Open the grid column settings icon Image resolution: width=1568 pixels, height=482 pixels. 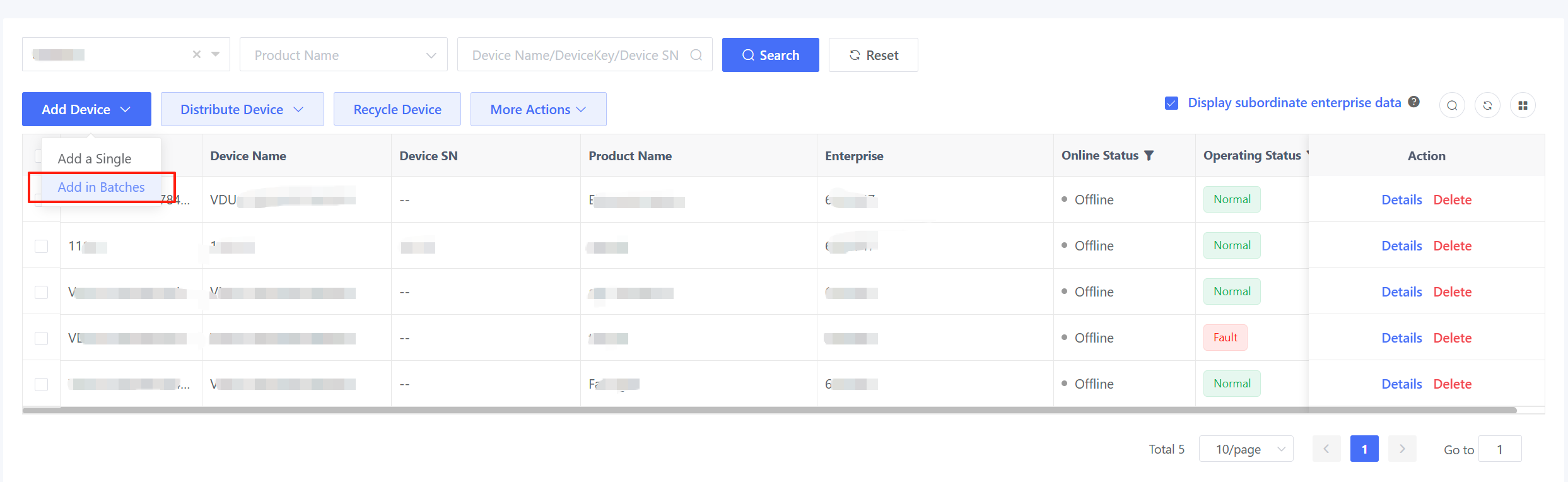point(1523,105)
